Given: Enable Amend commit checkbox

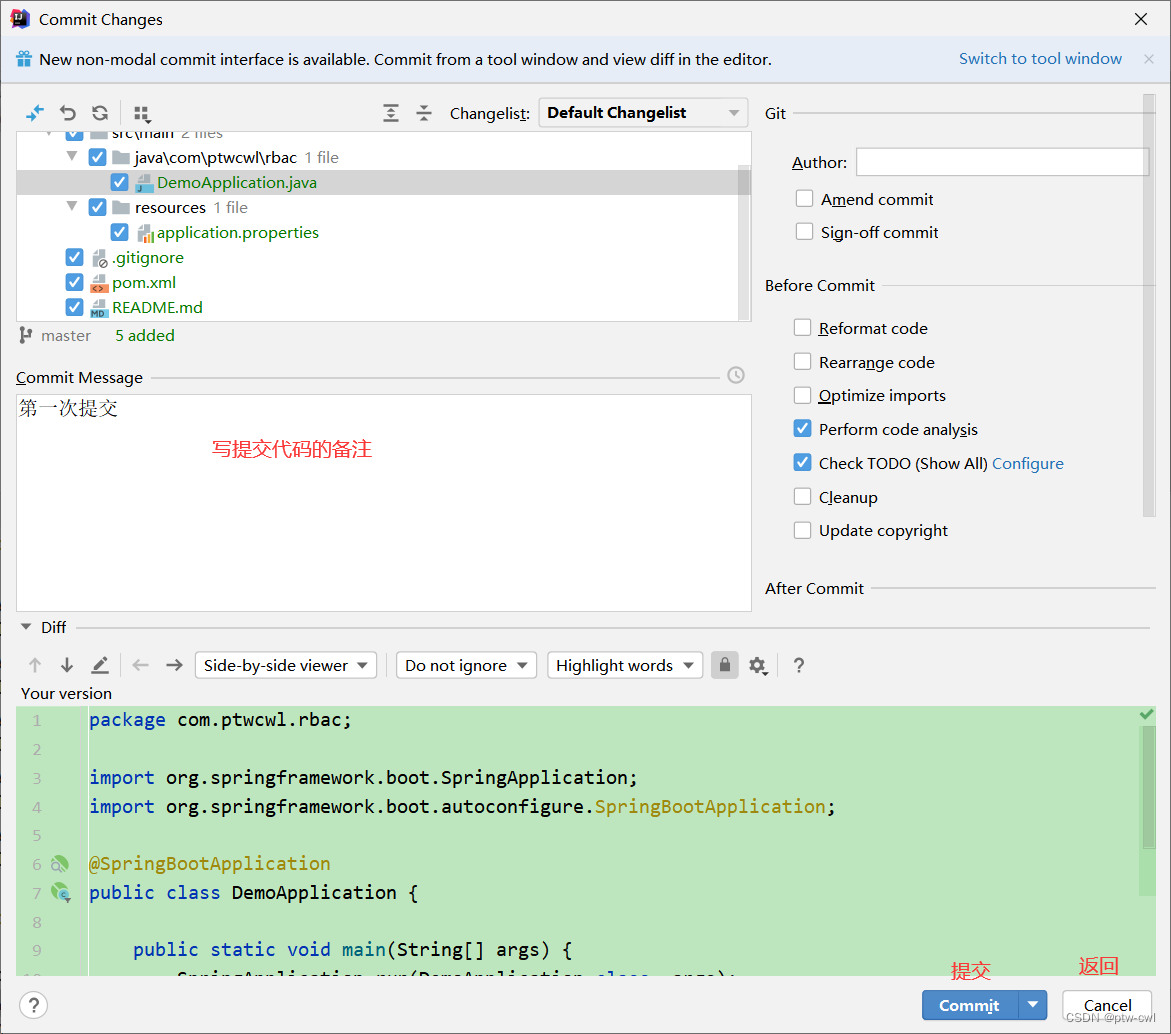Looking at the screenshot, I should [804, 199].
